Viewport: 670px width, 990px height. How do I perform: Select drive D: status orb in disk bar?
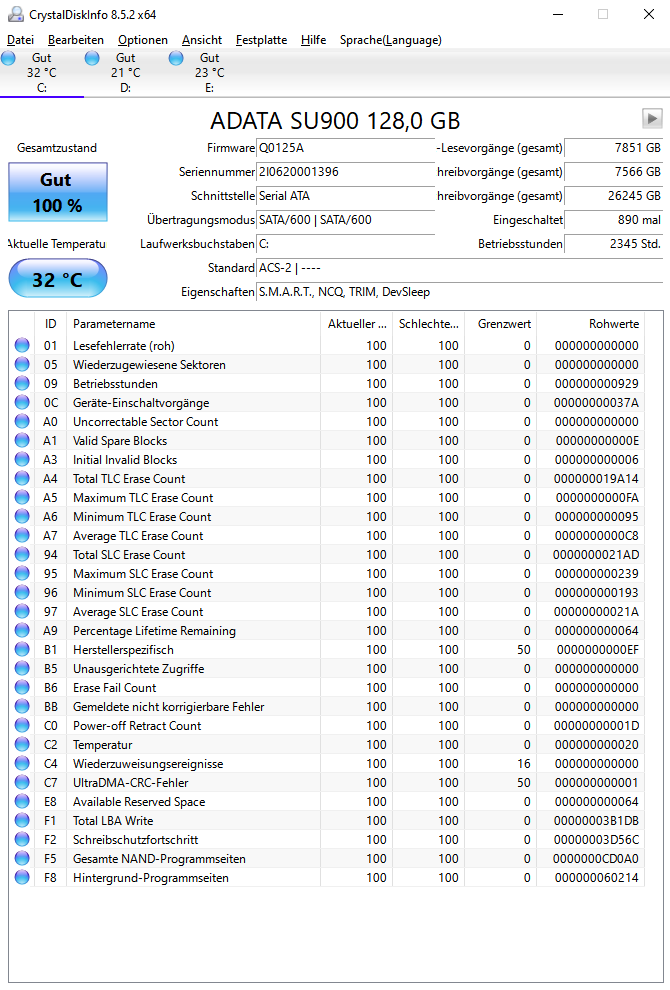tap(92, 58)
